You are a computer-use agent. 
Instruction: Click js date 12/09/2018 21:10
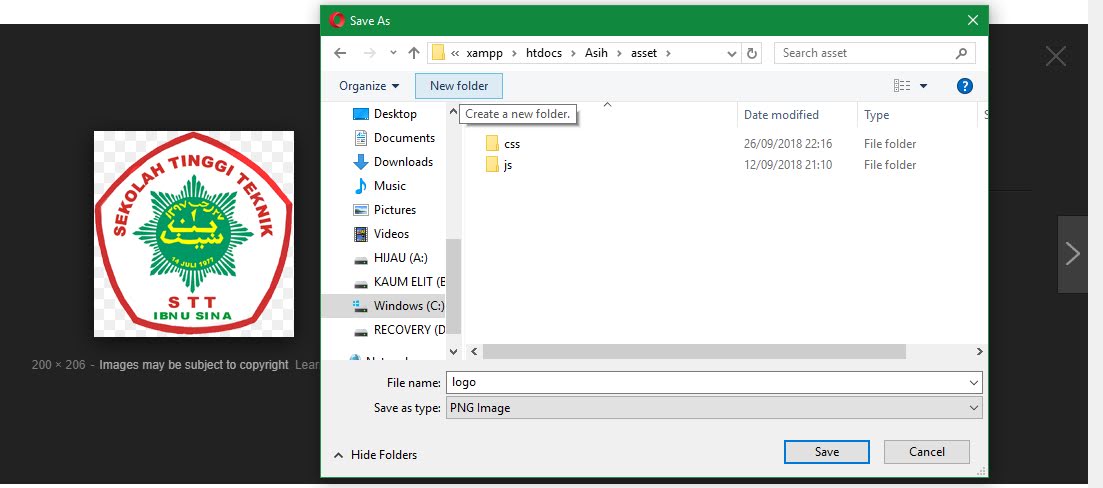[788, 165]
